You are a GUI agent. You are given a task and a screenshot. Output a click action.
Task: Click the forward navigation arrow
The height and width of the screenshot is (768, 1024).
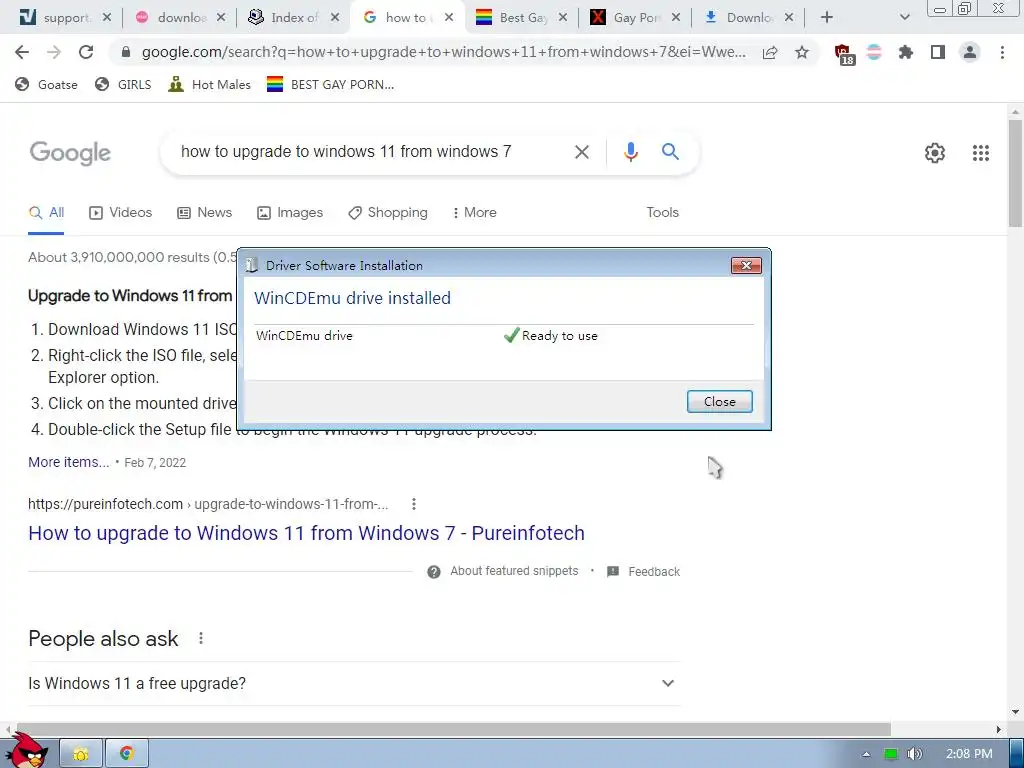click(x=54, y=52)
